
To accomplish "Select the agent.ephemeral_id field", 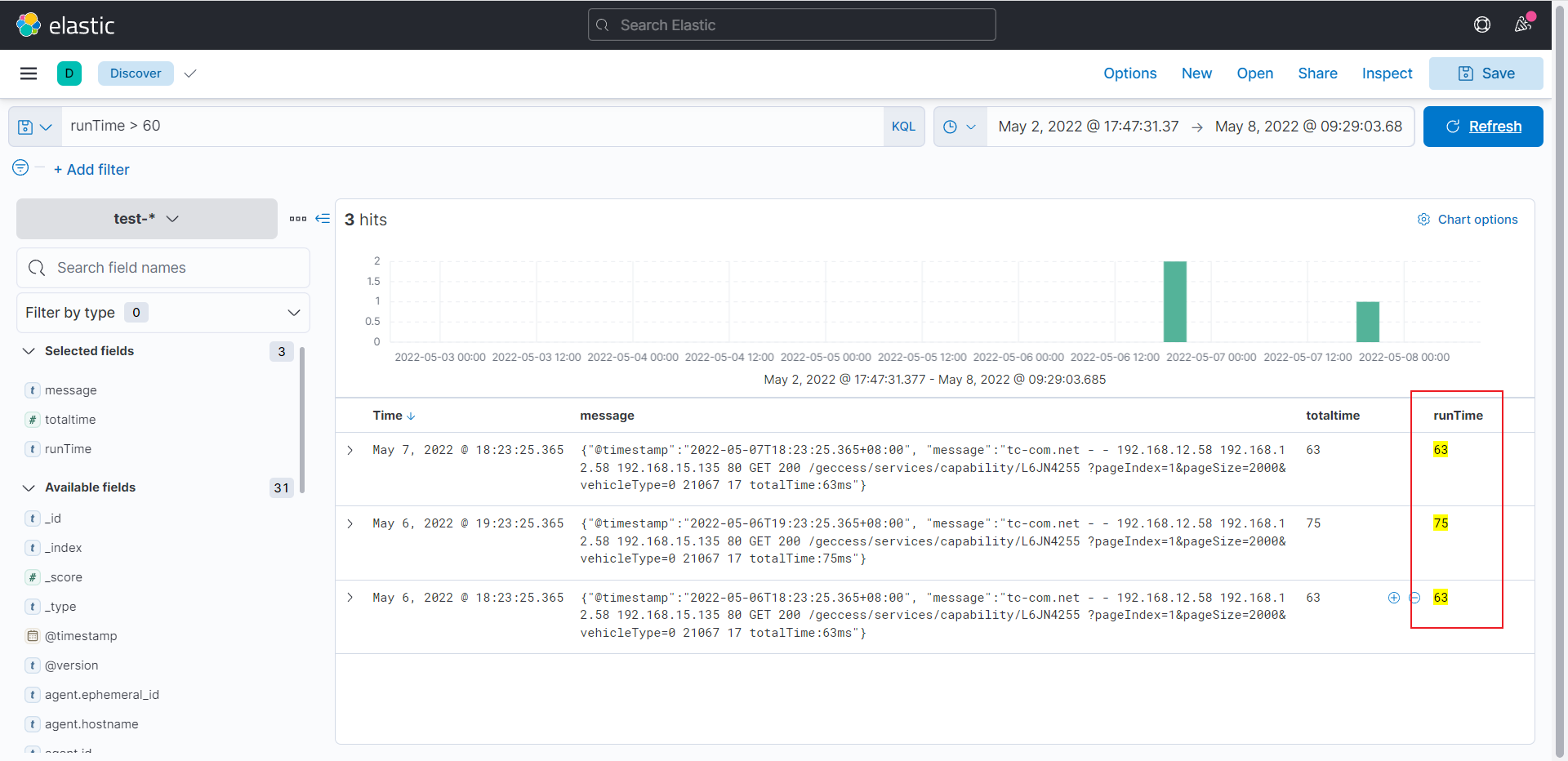I will coord(102,695).
